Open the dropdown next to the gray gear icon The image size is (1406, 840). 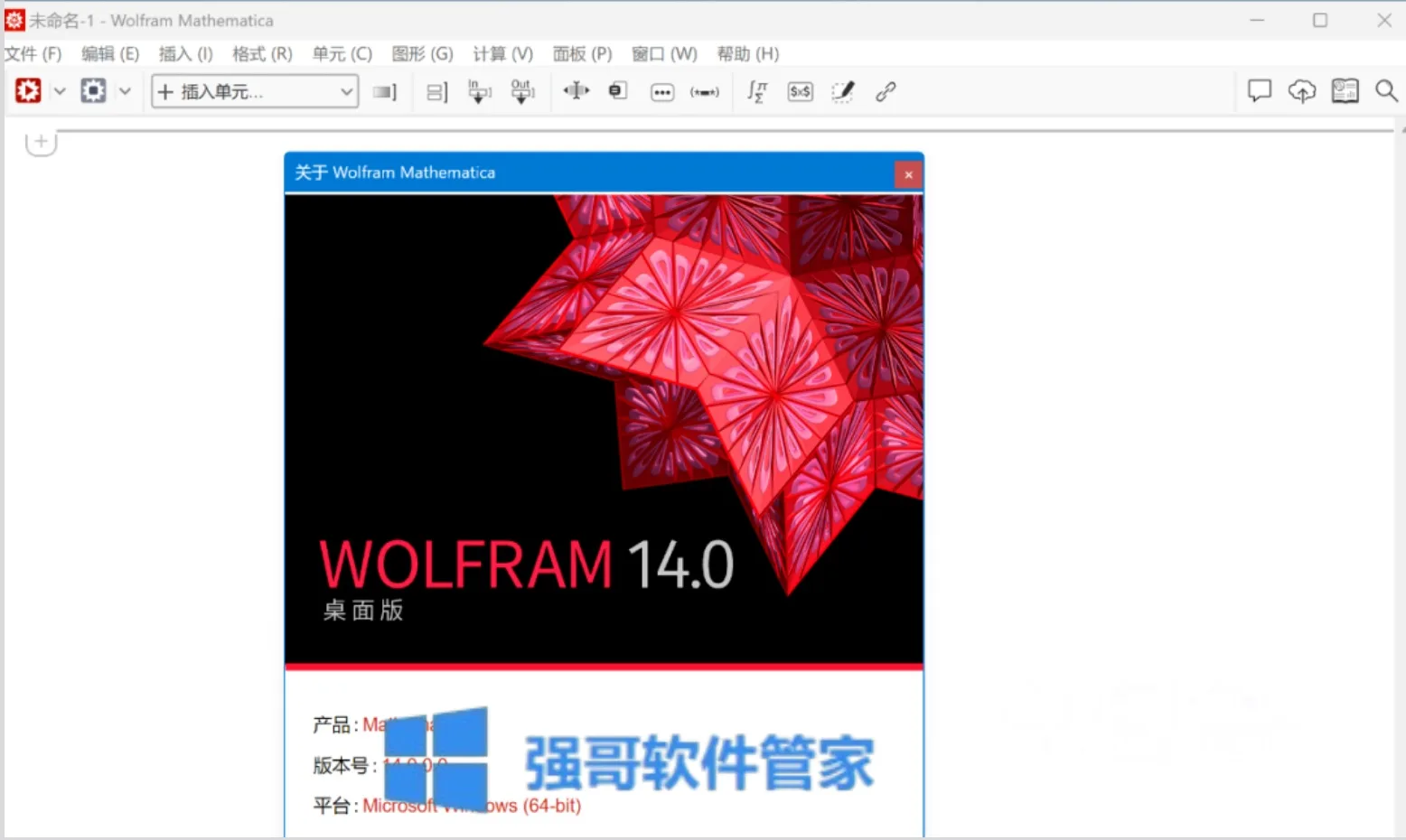[x=125, y=91]
